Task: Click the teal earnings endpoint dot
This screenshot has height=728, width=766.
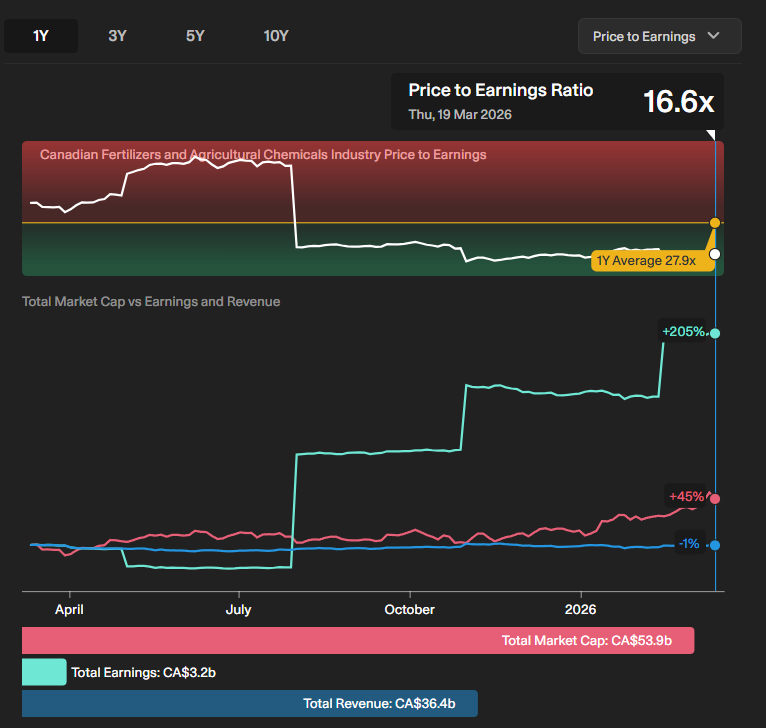Action: click(x=715, y=333)
